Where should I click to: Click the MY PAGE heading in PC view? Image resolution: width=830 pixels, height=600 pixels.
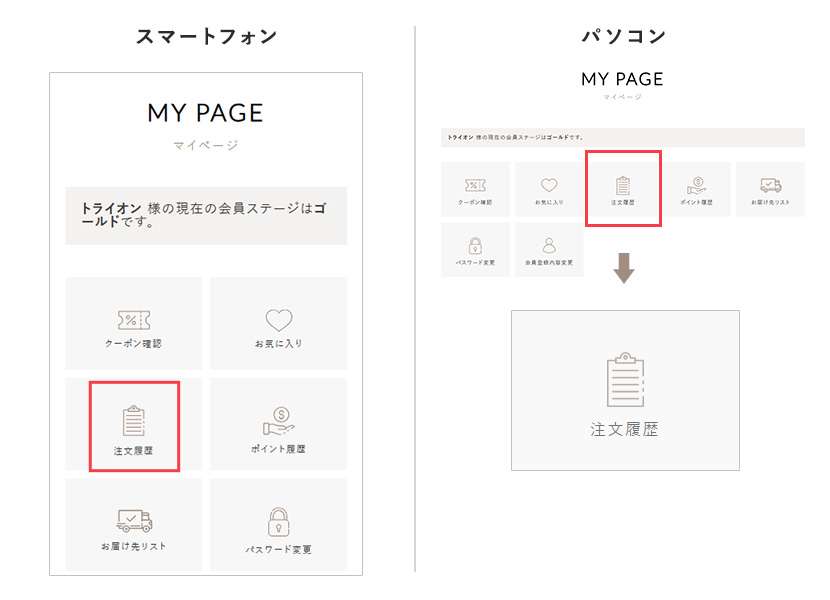click(622, 79)
